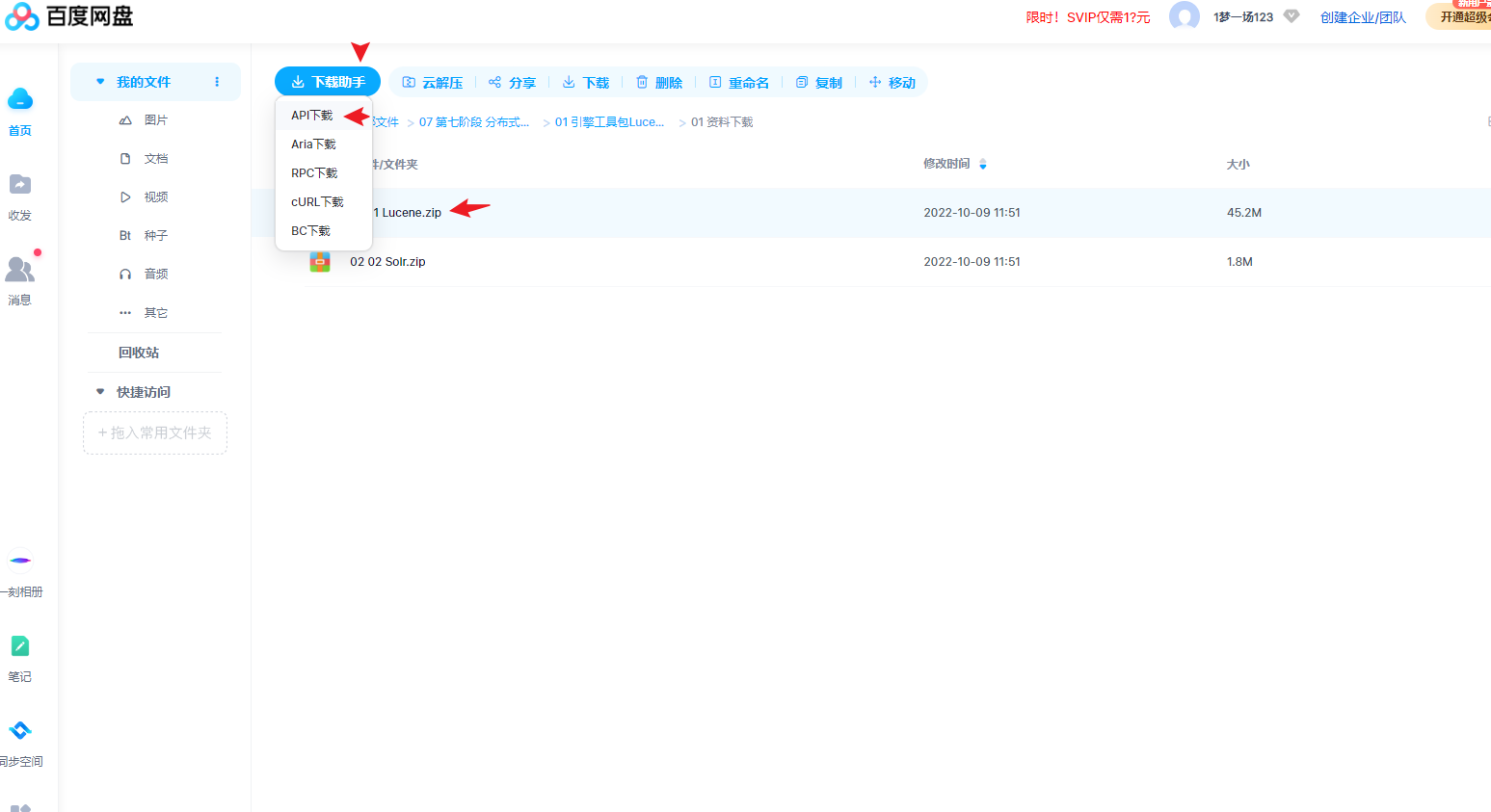Click the 45.2M size of Lucene.zip
1491x812 pixels.
1244,213
